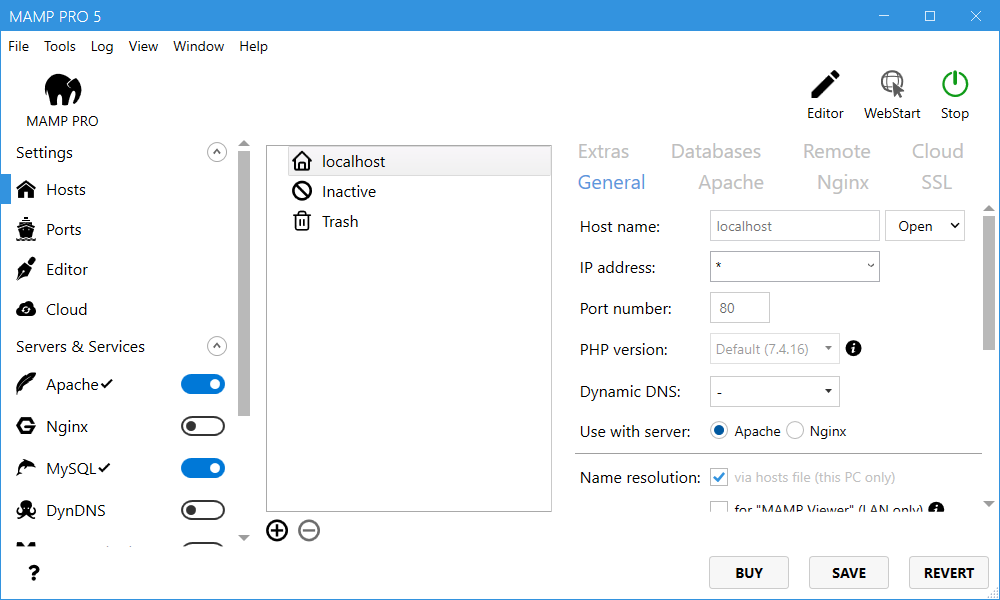The width and height of the screenshot is (1000, 600).
Task: Select the Nginx radio button
Action: tap(796, 431)
